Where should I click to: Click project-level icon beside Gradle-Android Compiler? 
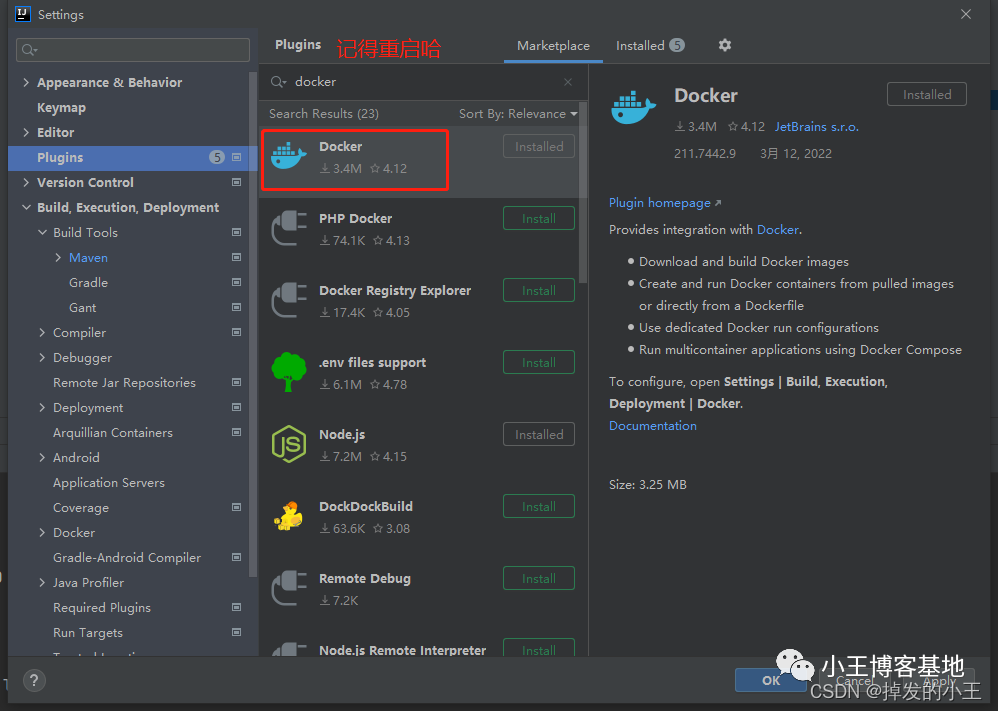tap(236, 557)
